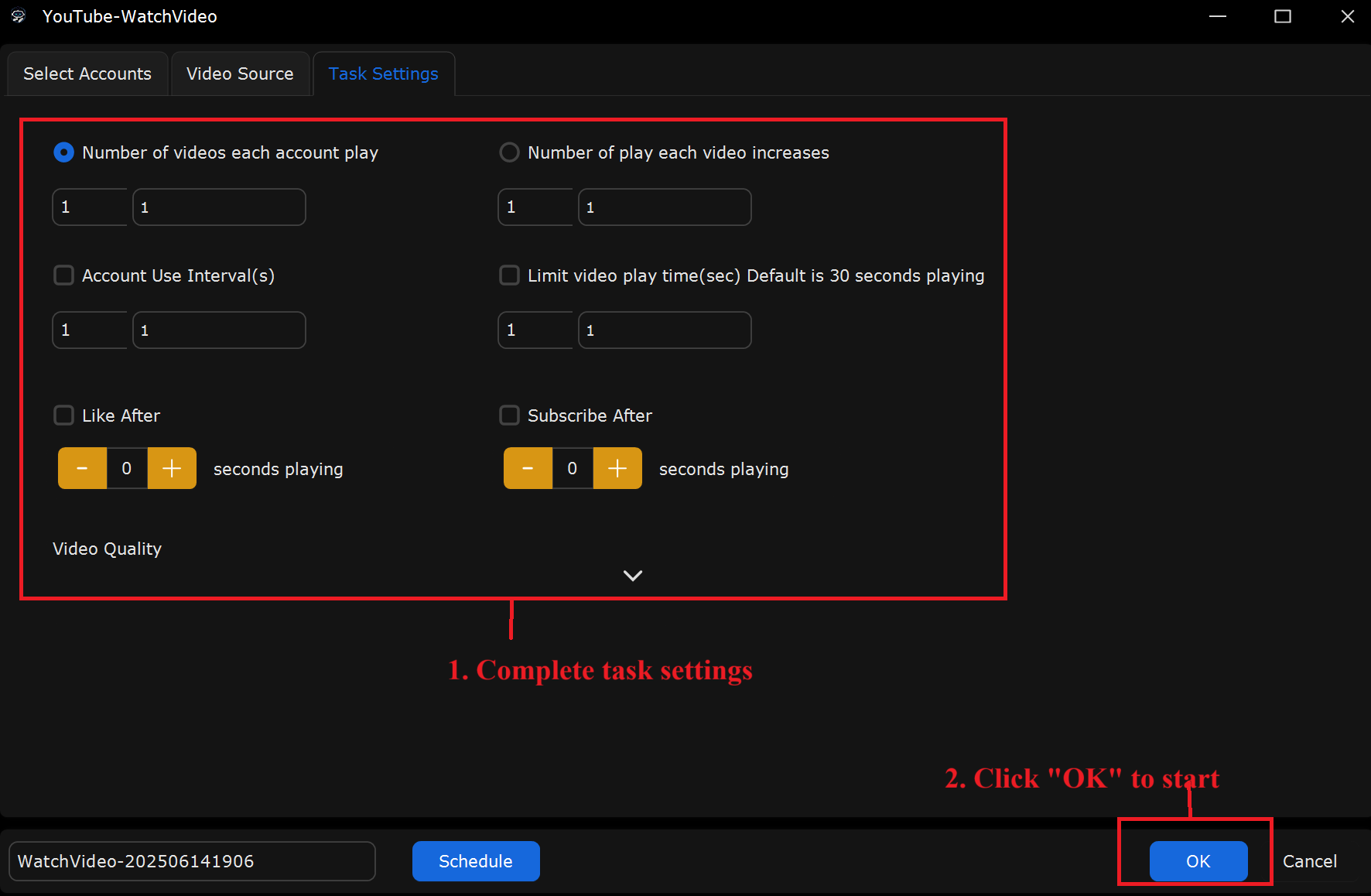Tick the Like After checkbox
Screen dimensions: 1371x896
point(63,416)
